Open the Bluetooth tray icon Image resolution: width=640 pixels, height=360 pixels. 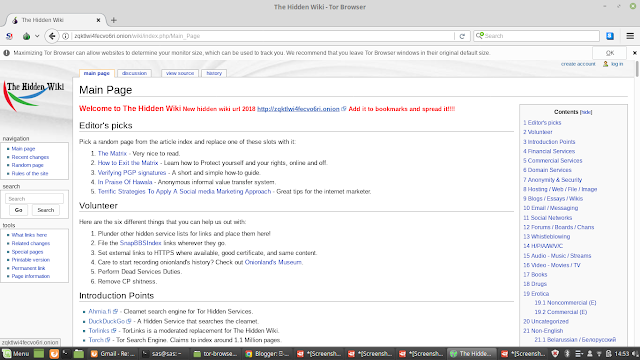(567, 353)
